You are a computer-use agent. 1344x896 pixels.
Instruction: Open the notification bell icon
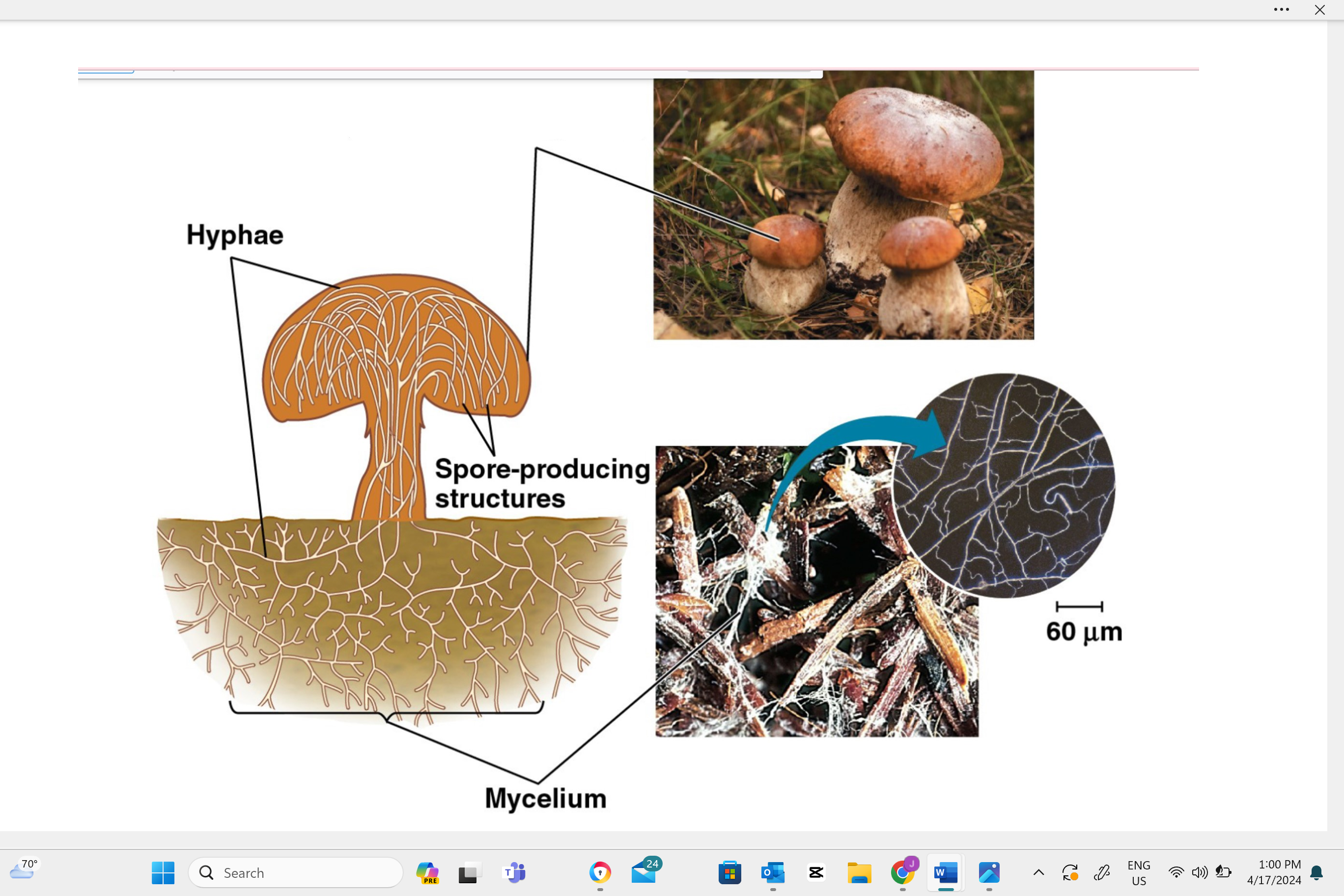[1317, 872]
